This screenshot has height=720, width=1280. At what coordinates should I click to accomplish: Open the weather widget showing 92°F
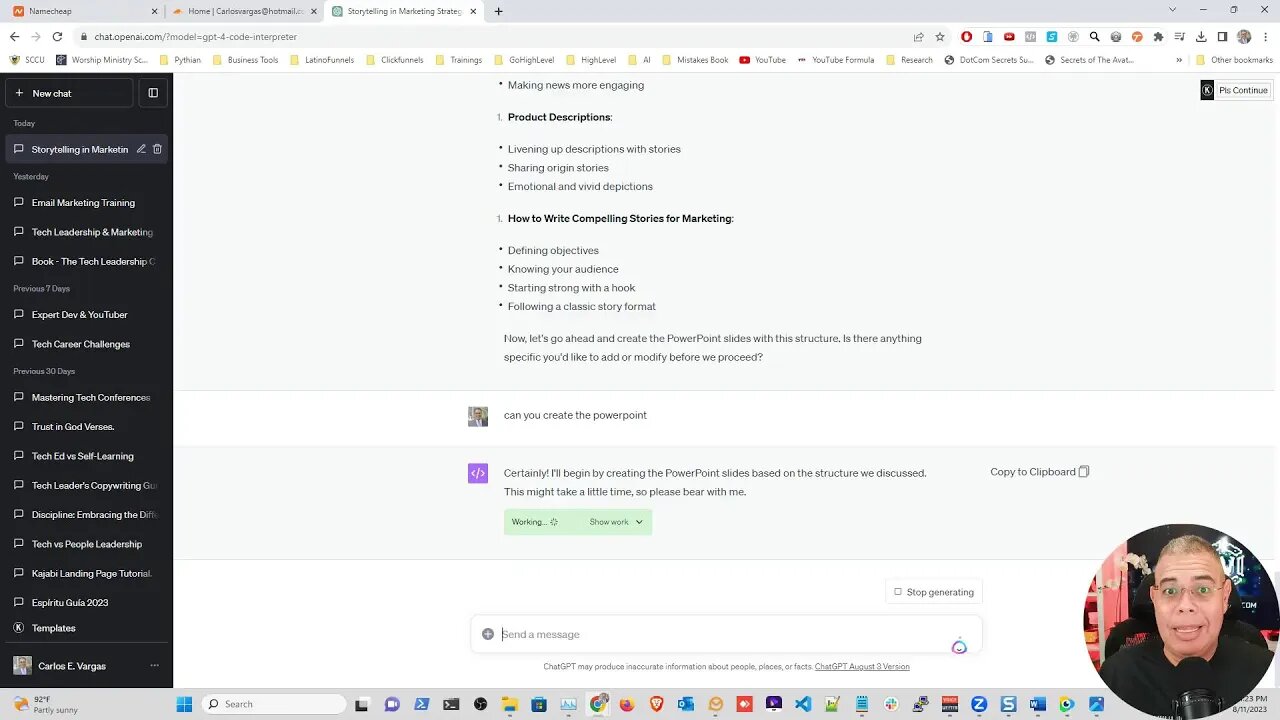[45, 704]
